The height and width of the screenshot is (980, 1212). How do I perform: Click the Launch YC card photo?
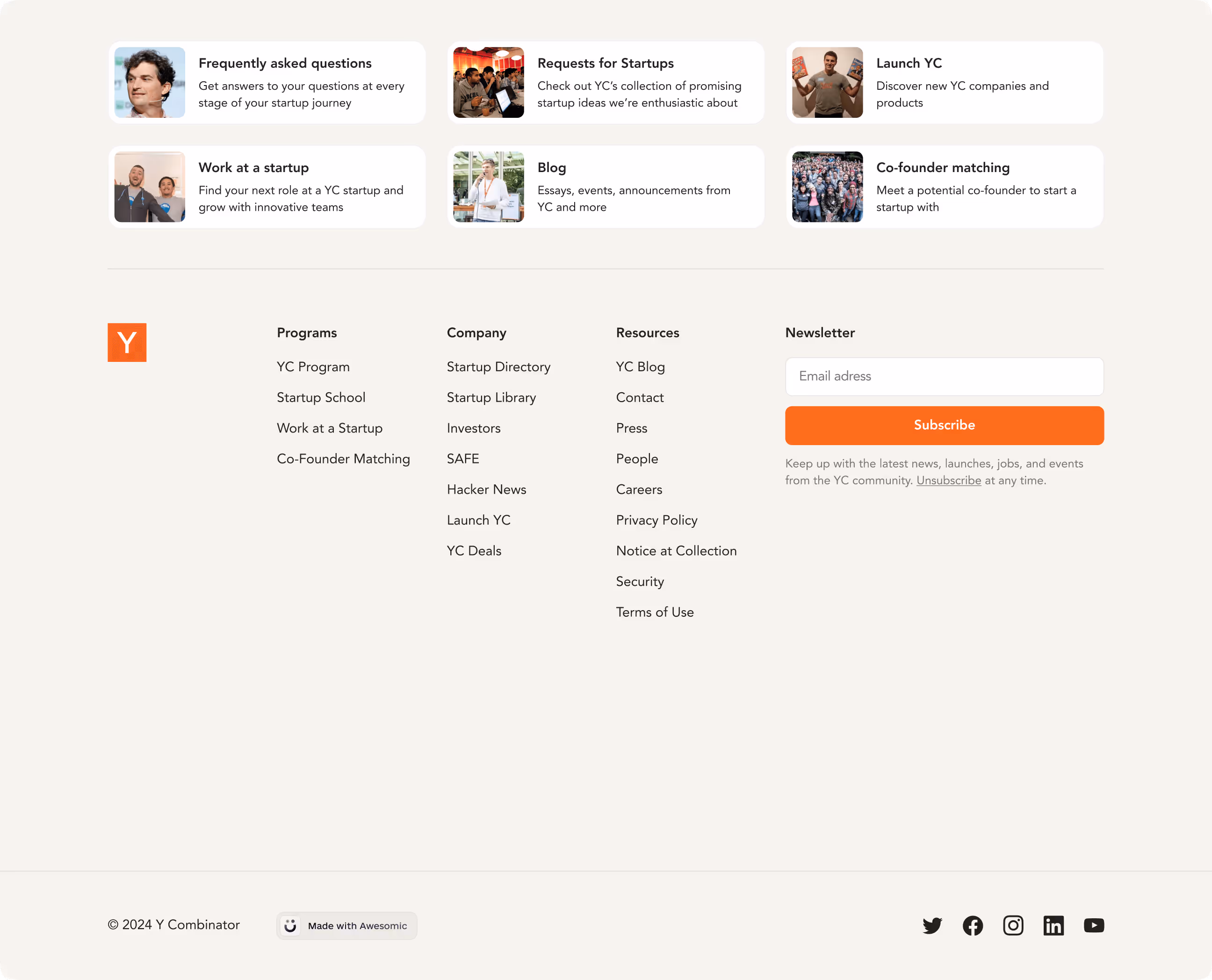pos(827,82)
